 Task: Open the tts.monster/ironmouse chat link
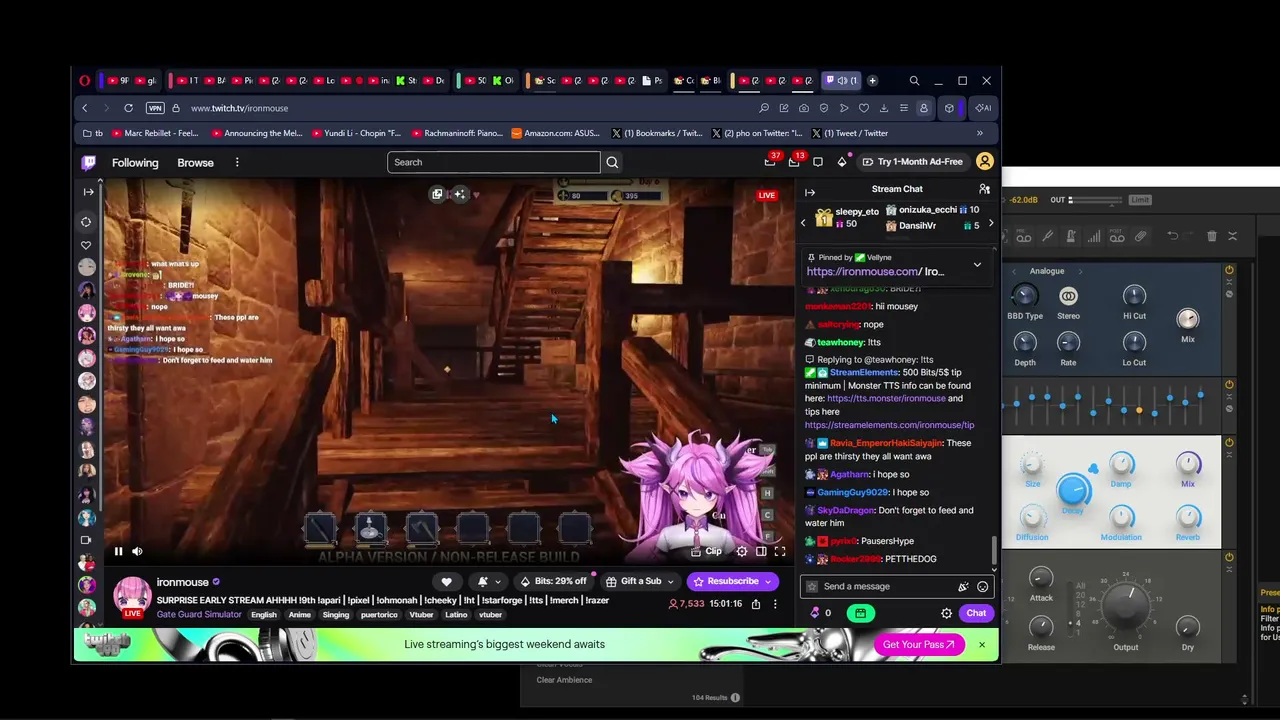tap(886, 398)
